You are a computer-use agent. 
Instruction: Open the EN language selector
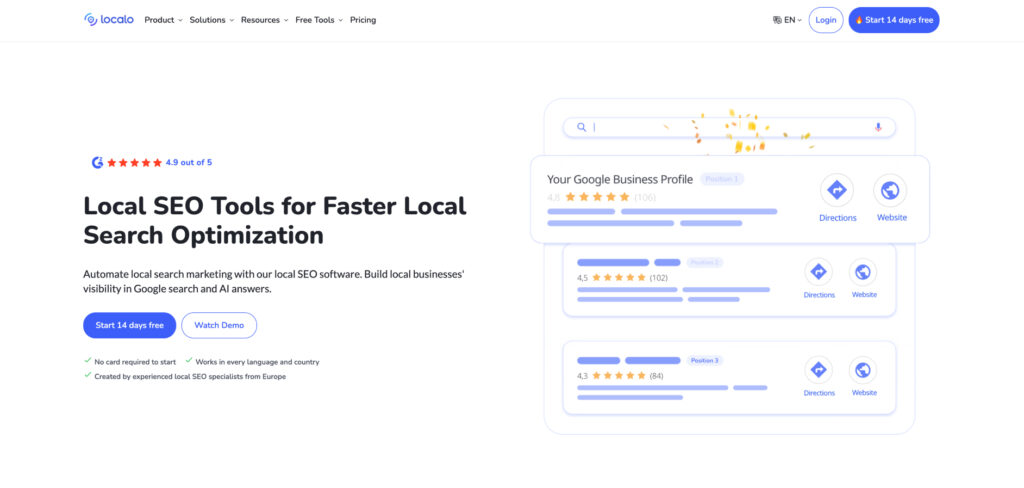click(788, 20)
